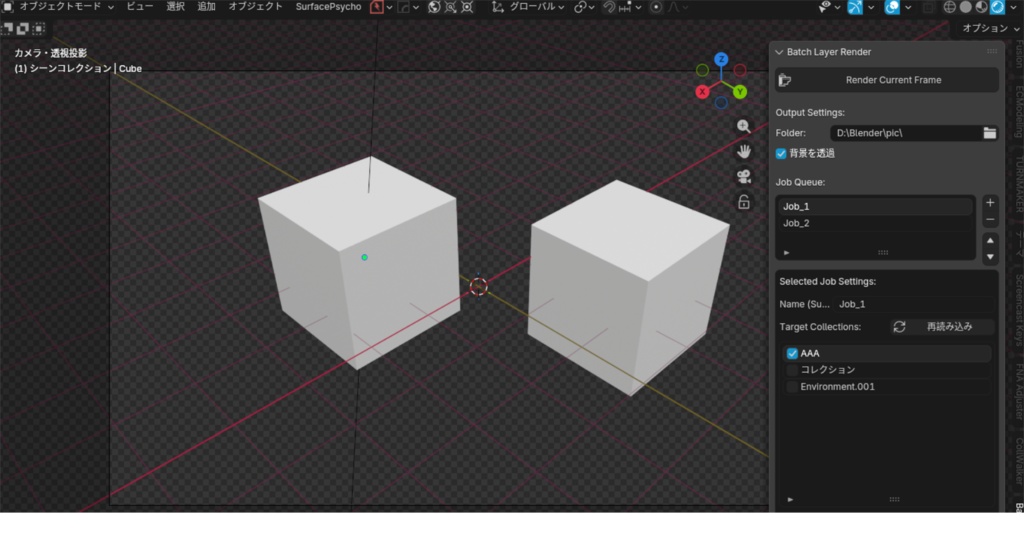Open the 追加 menu
The height and width of the screenshot is (555, 1024).
click(x=206, y=7)
